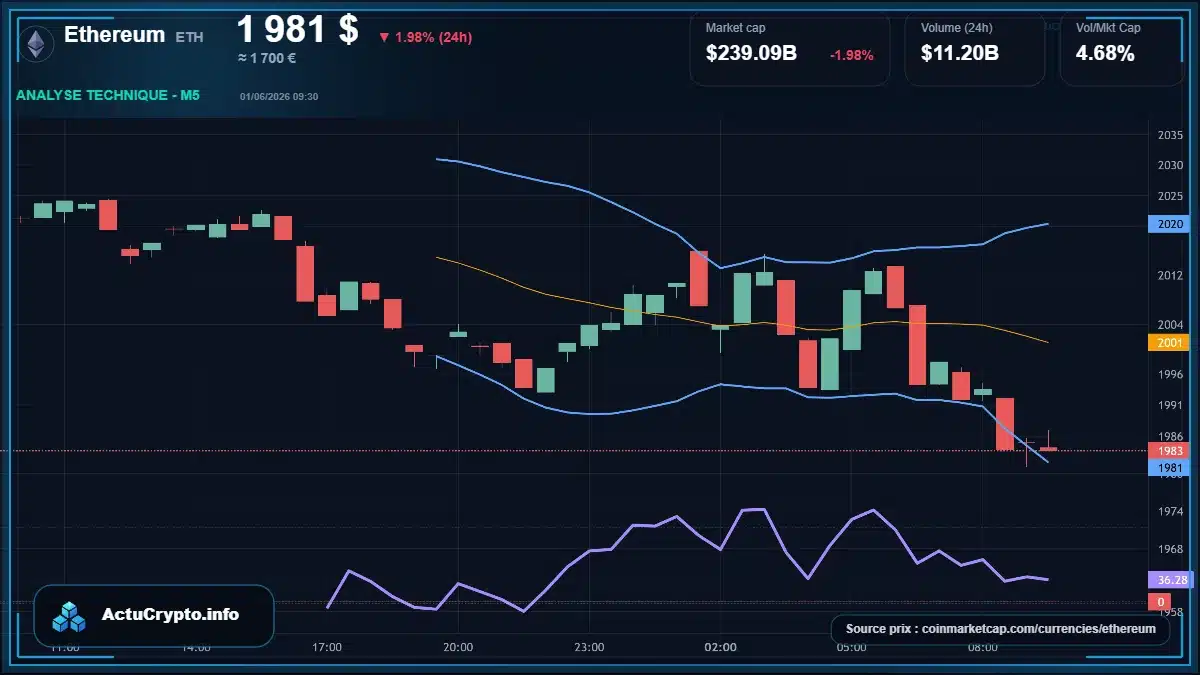Image resolution: width=1200 pixels, height=675 pixels.
Task: Click the Market cap $239.09B value
Action: click(751, 53)
